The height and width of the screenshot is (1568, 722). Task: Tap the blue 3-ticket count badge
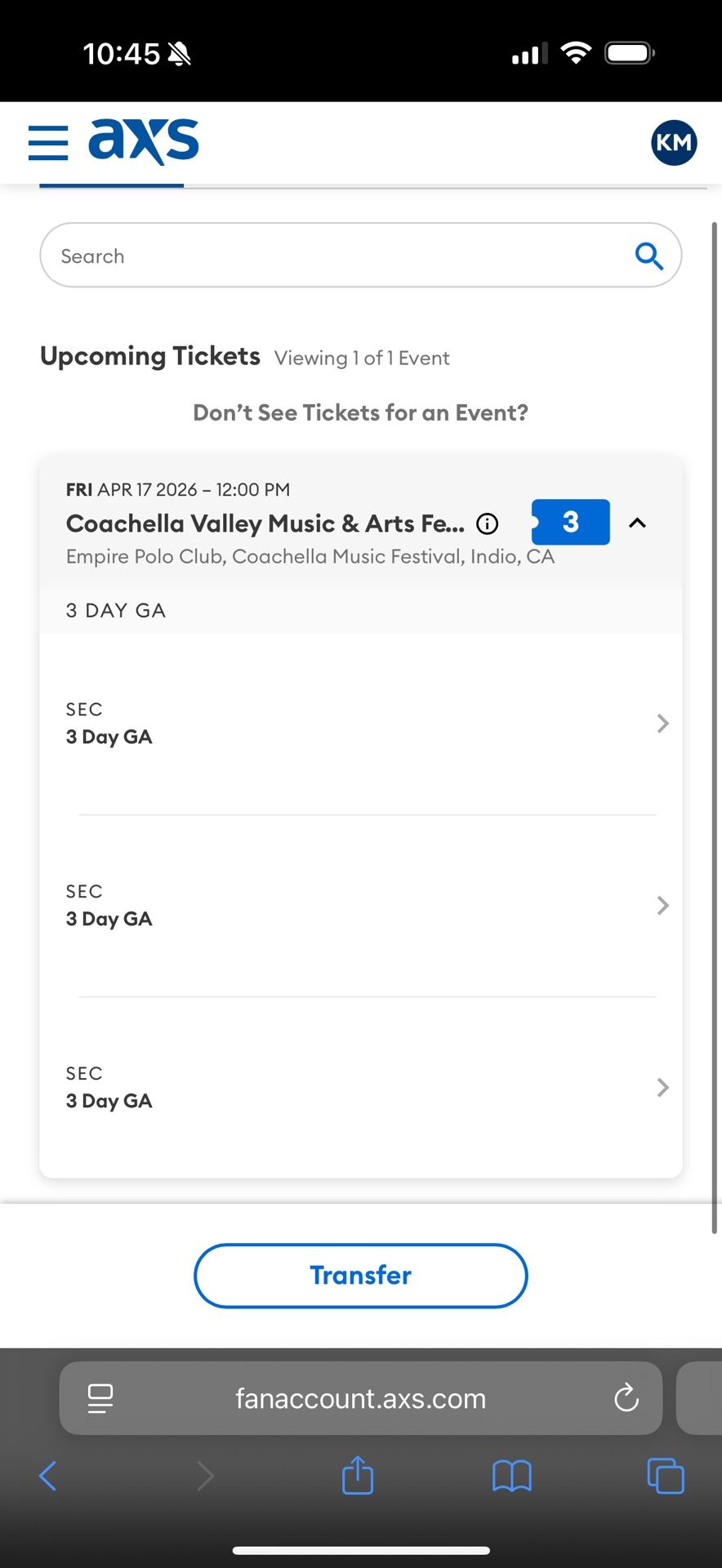[x=571, y=522]
